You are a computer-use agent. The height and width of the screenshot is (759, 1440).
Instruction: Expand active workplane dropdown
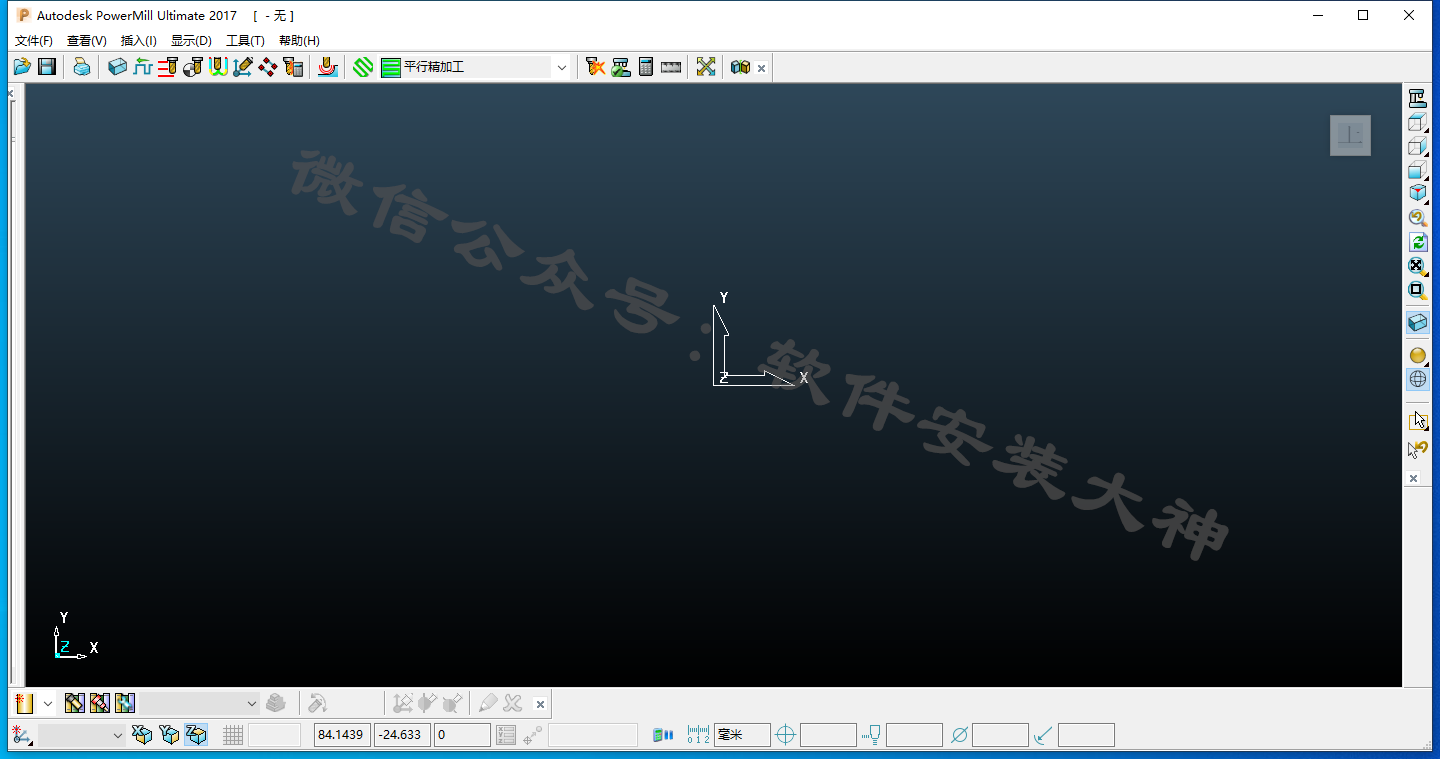(118, 735)
